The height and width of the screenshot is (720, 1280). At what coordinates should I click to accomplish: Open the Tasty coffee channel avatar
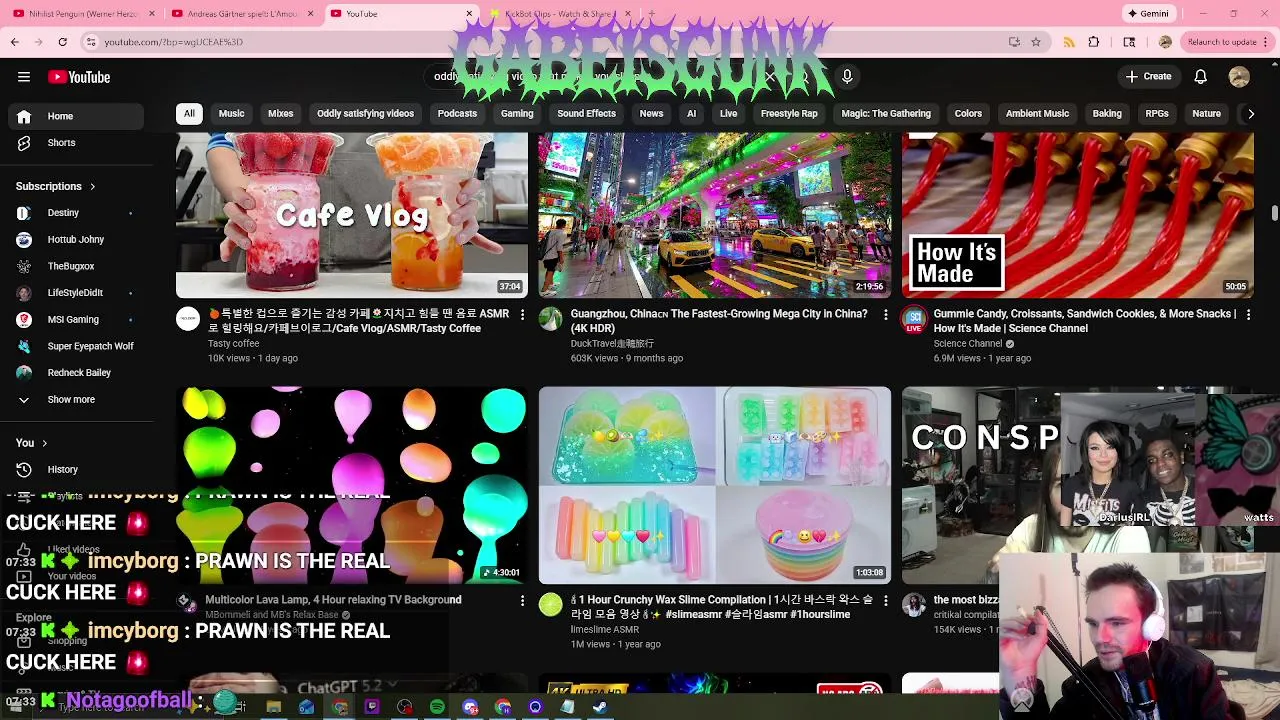click(x=188, y=319)
